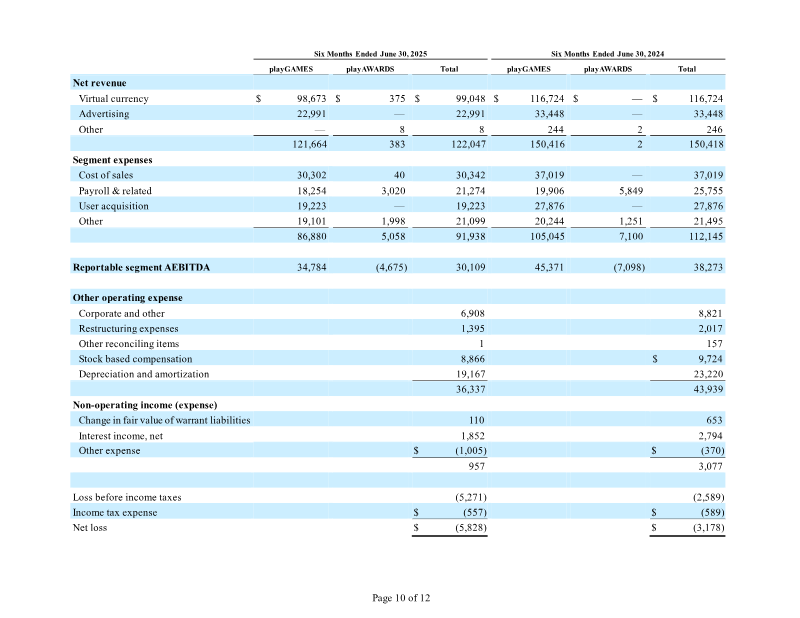Click the Other operating expense heading
The width and height of the screenshot is (800, 618).
[128, 298]
